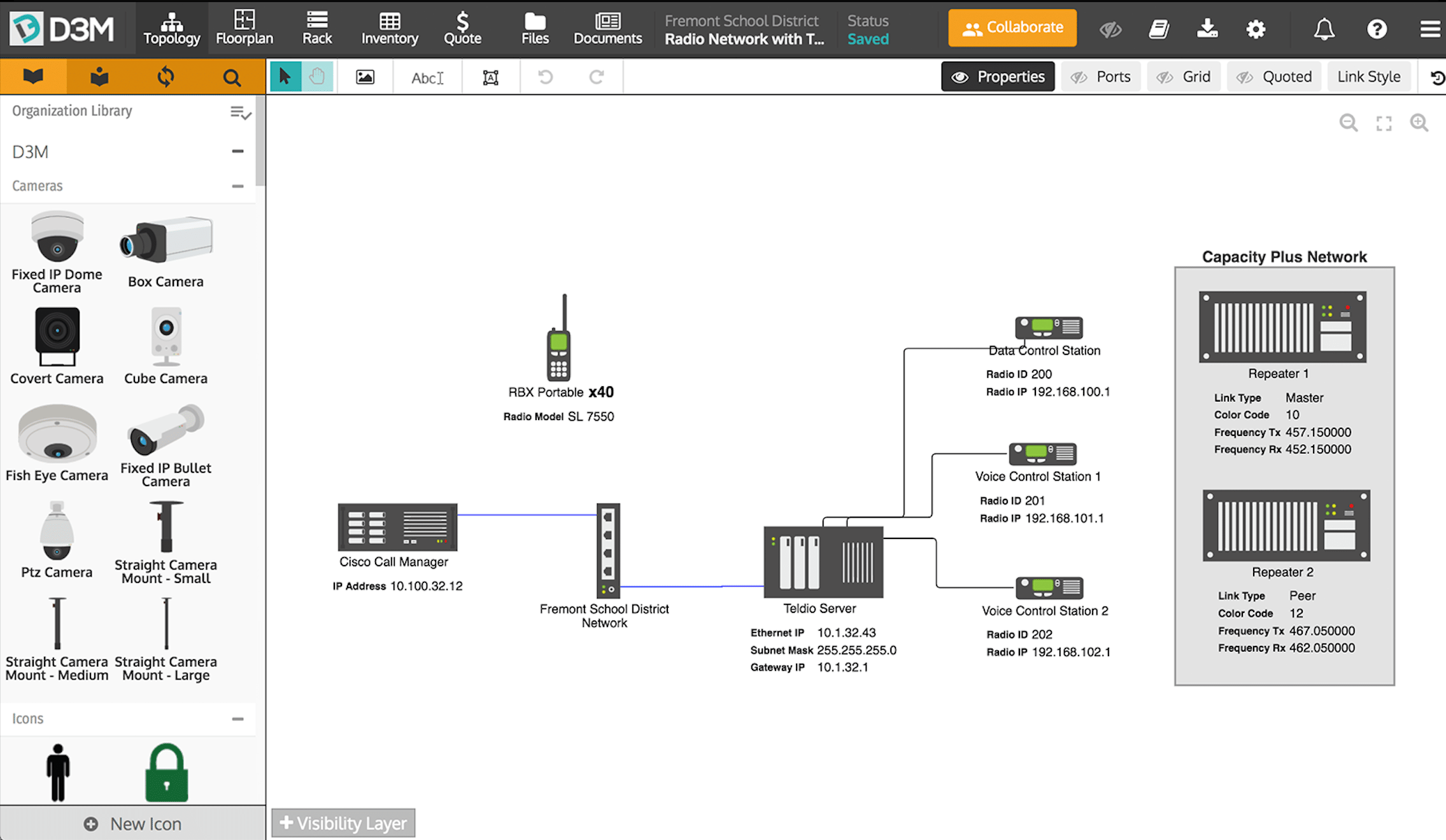Image resolution: width=1446 pixels, height=840 pixels.
Task: Select the Teldio Server device
Action: (823, 562)
